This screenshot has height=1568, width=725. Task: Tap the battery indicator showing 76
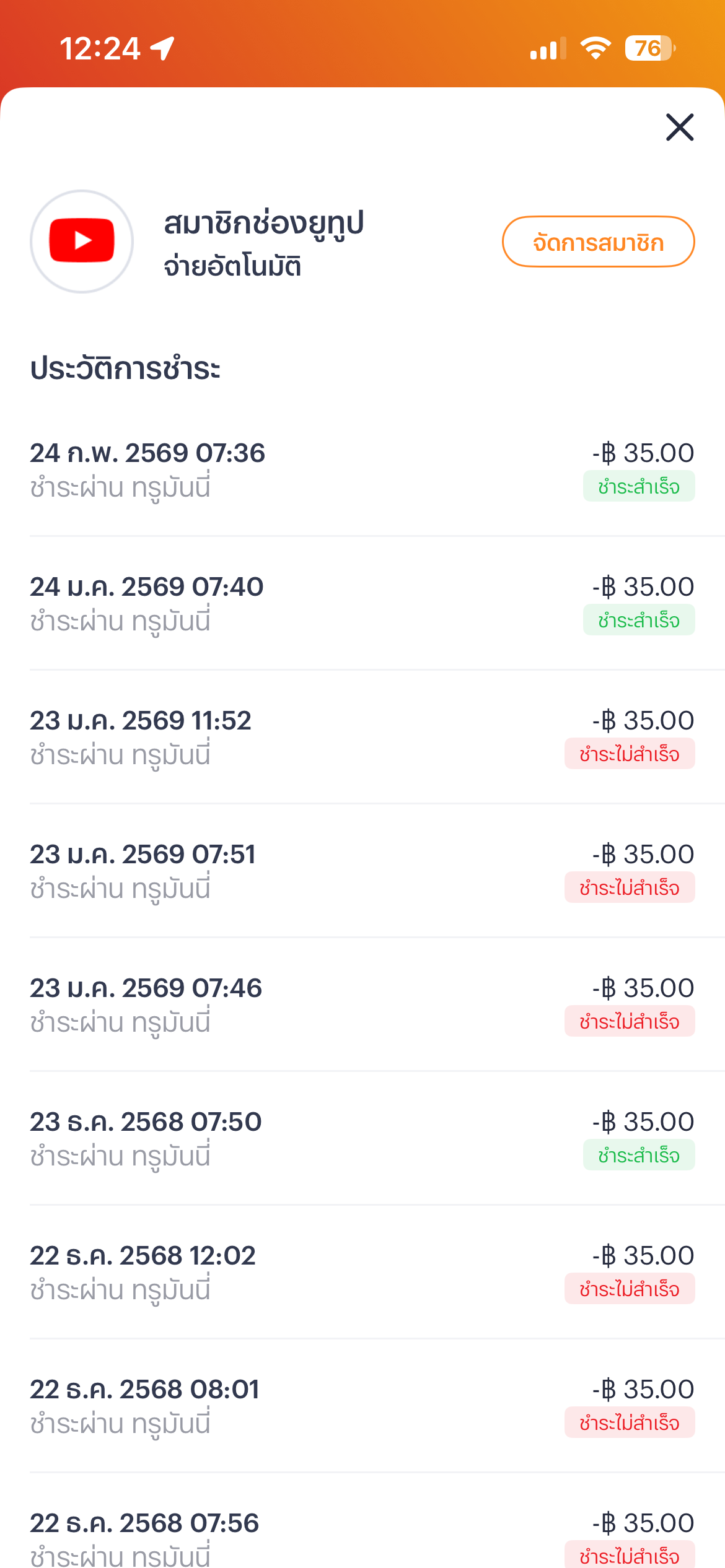coord(649,48)
